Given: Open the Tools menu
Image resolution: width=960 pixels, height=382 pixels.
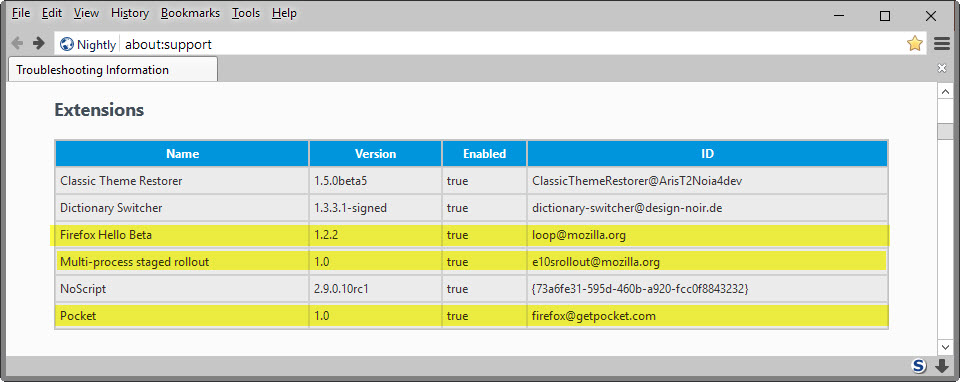Looking at the screenshot, I should (246, 13).
